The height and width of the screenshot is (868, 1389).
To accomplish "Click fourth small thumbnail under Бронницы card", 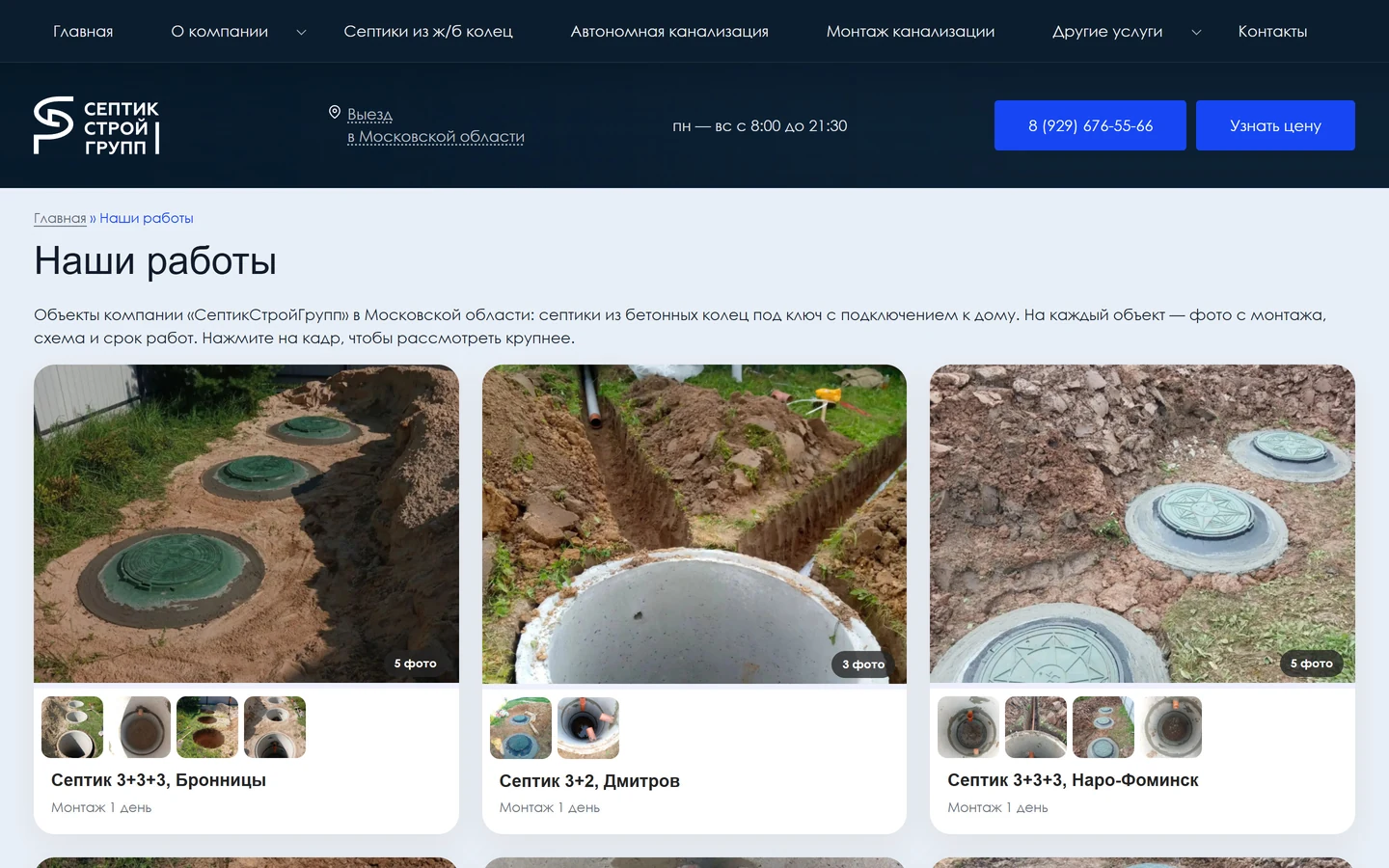I will pyautogui.click(x=275, y=727).
